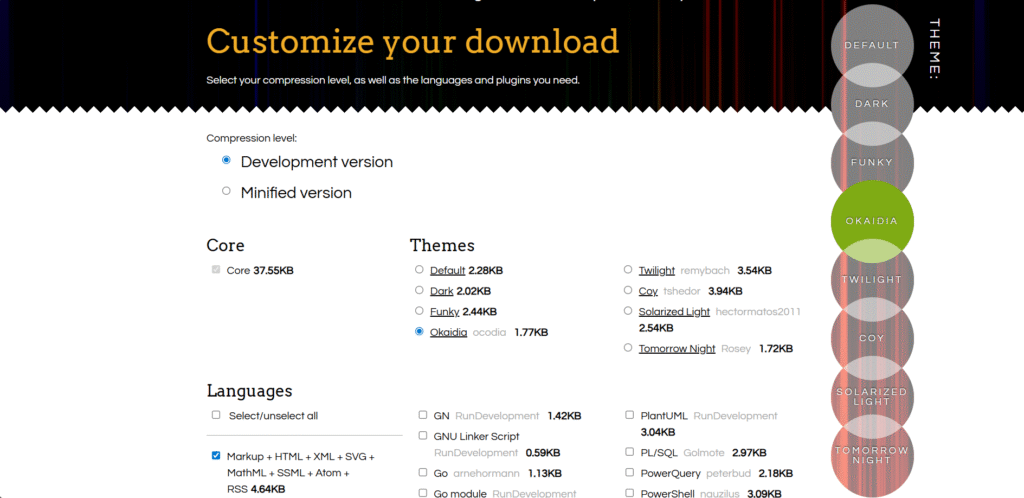The image size is (1024, 498).
Task: Select Development version radio button
Action: (227, 160)
